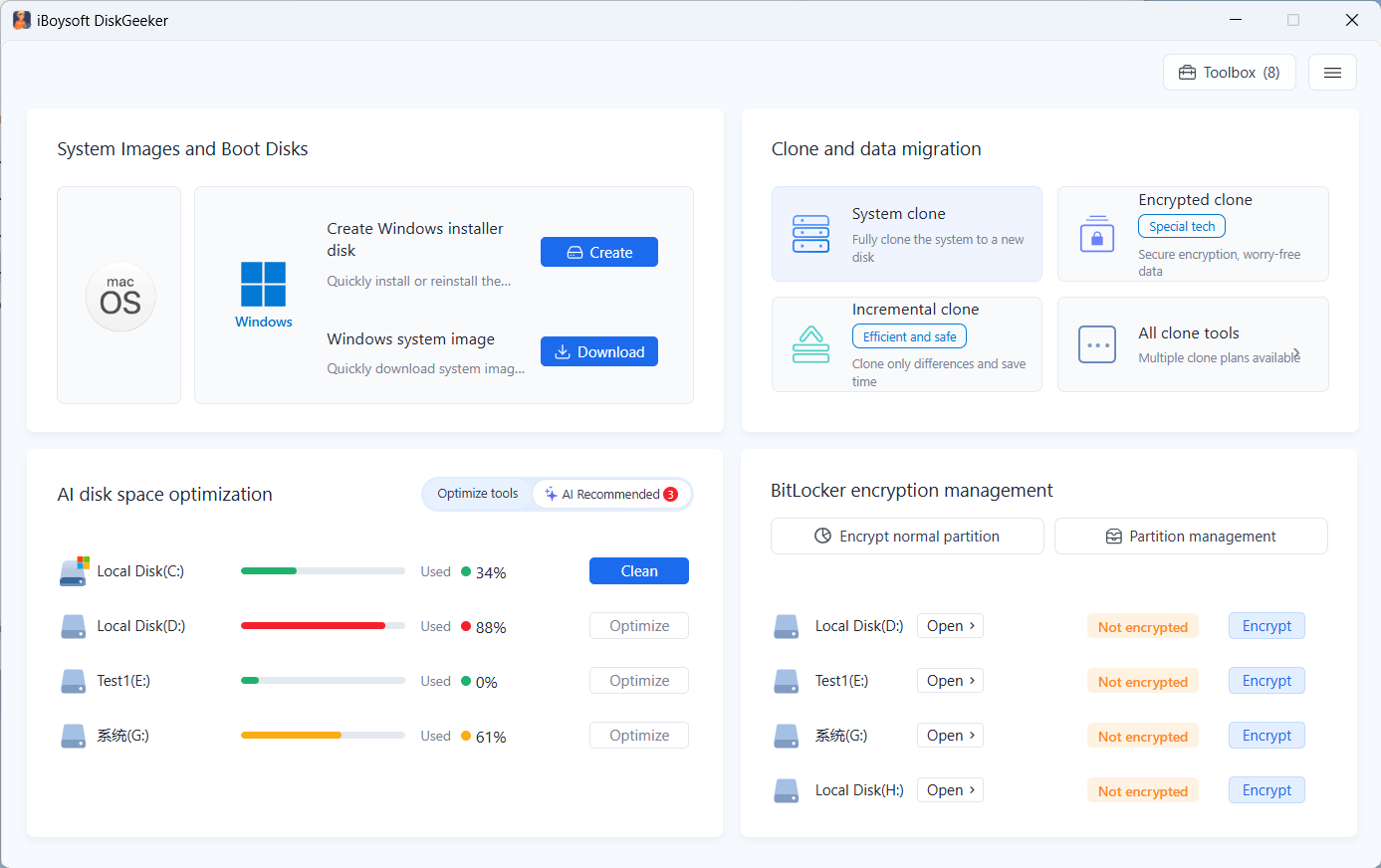Open the Test1(E:) Open dropdown
The image size is (1381, 868).
950,681
